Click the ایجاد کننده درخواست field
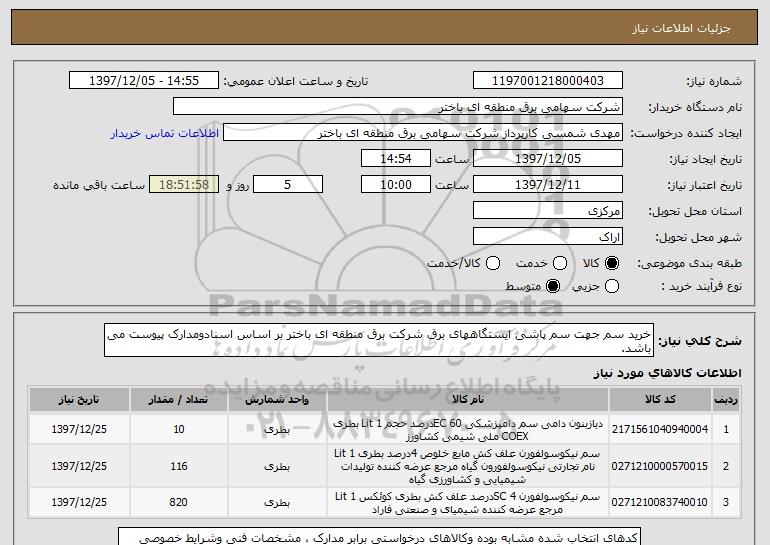770x545 pixels. pyautogui.click(x=423, y=133)
